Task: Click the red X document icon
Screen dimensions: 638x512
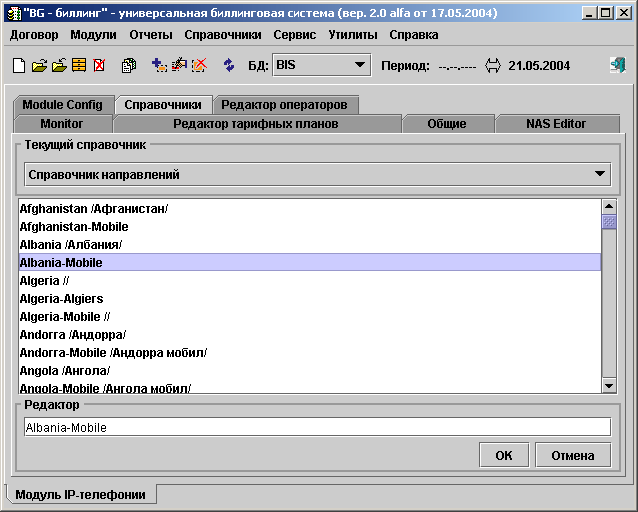Action: click(x=99, y=66)
